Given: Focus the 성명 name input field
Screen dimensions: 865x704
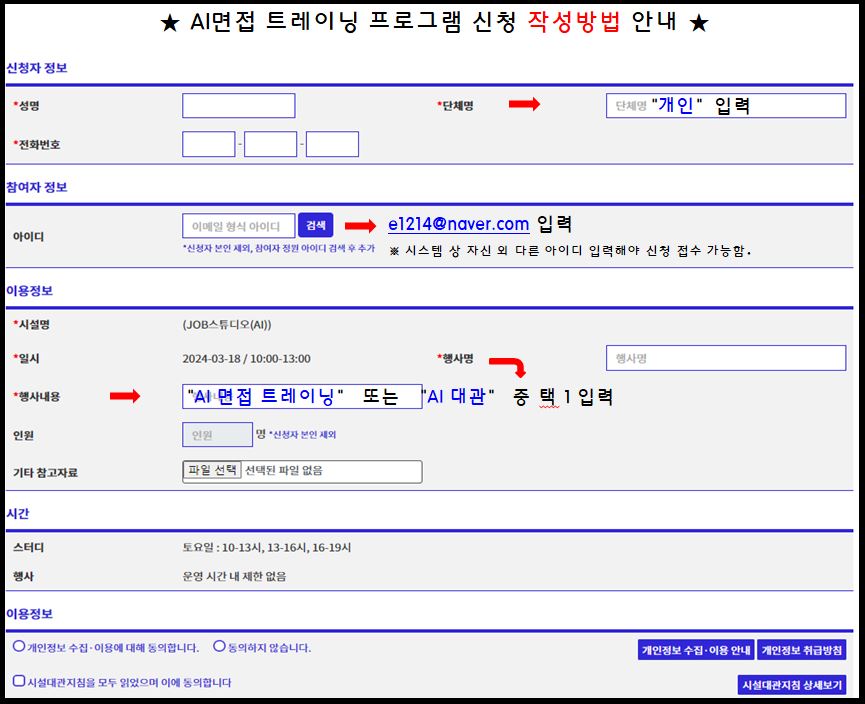Looking at the screenshot, I should [x=238, y=106].
